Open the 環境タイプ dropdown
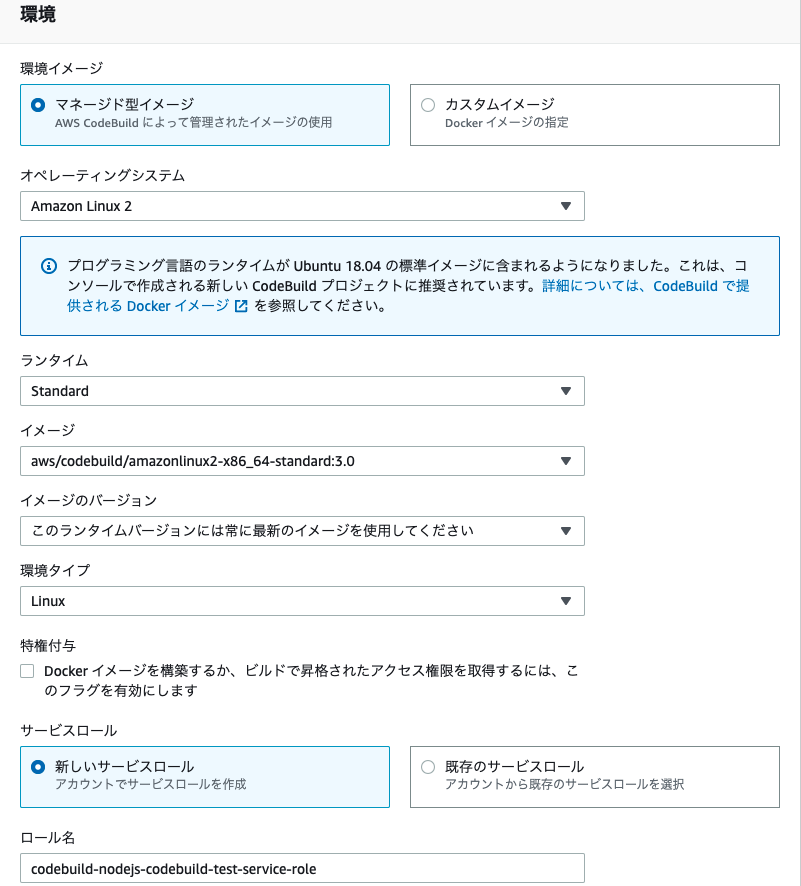 pos(300,601)
